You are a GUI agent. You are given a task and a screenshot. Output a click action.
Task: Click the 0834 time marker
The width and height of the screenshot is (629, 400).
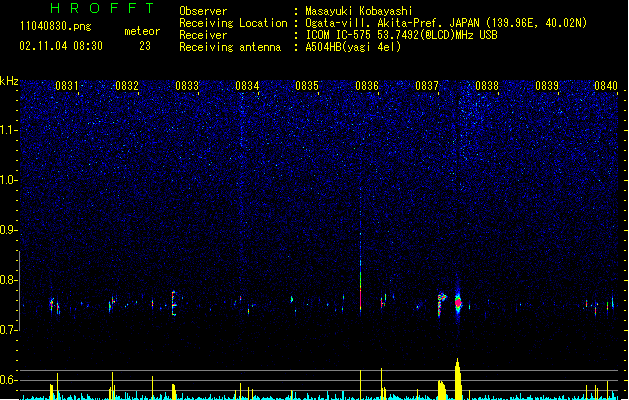pyautogui.click(x=247, y=86)
